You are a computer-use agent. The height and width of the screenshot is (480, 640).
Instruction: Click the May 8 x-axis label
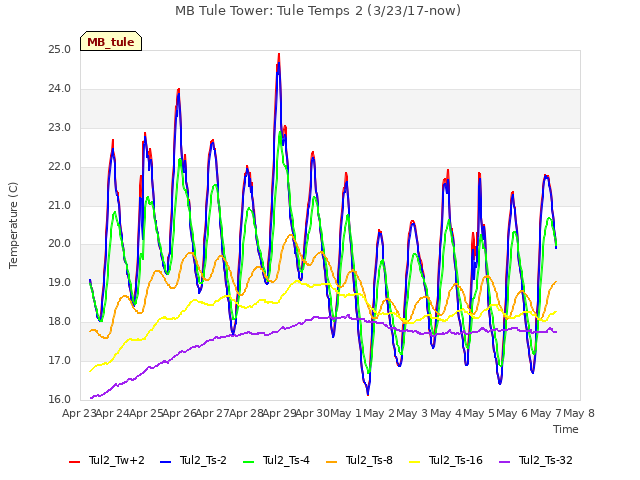(x=579, y=413)
